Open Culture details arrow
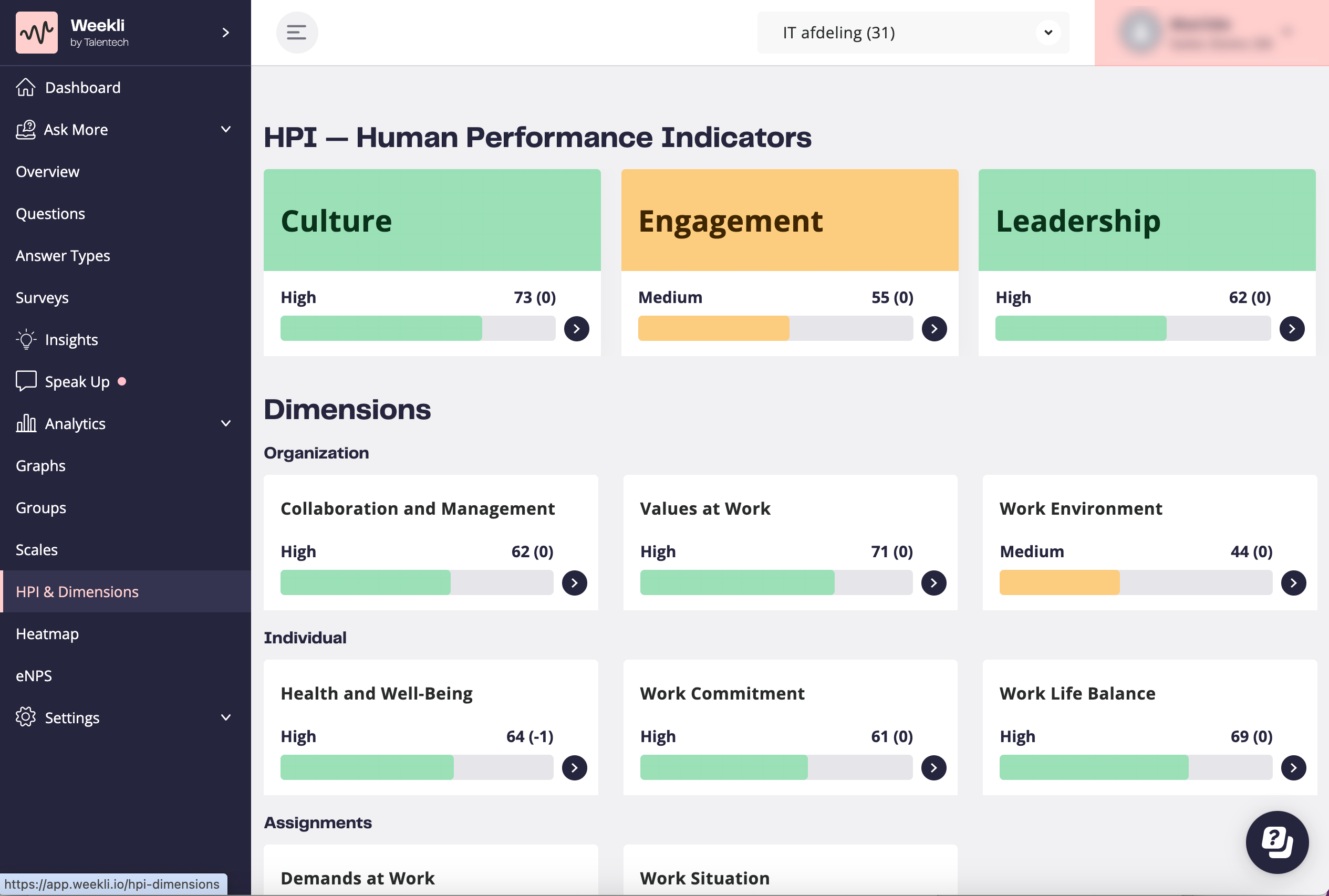Screen dimensions: 1329x896 tap(576, 329)
